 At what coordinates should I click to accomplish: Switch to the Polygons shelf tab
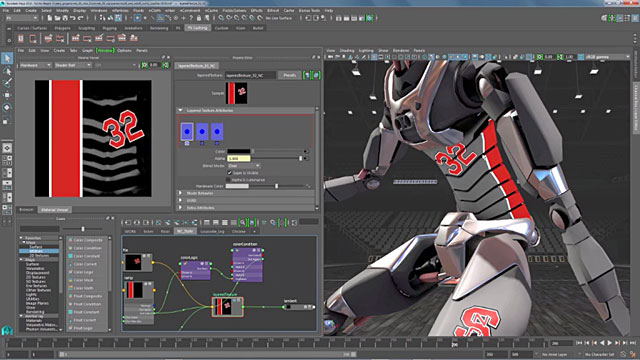click(x=62, y=28)
